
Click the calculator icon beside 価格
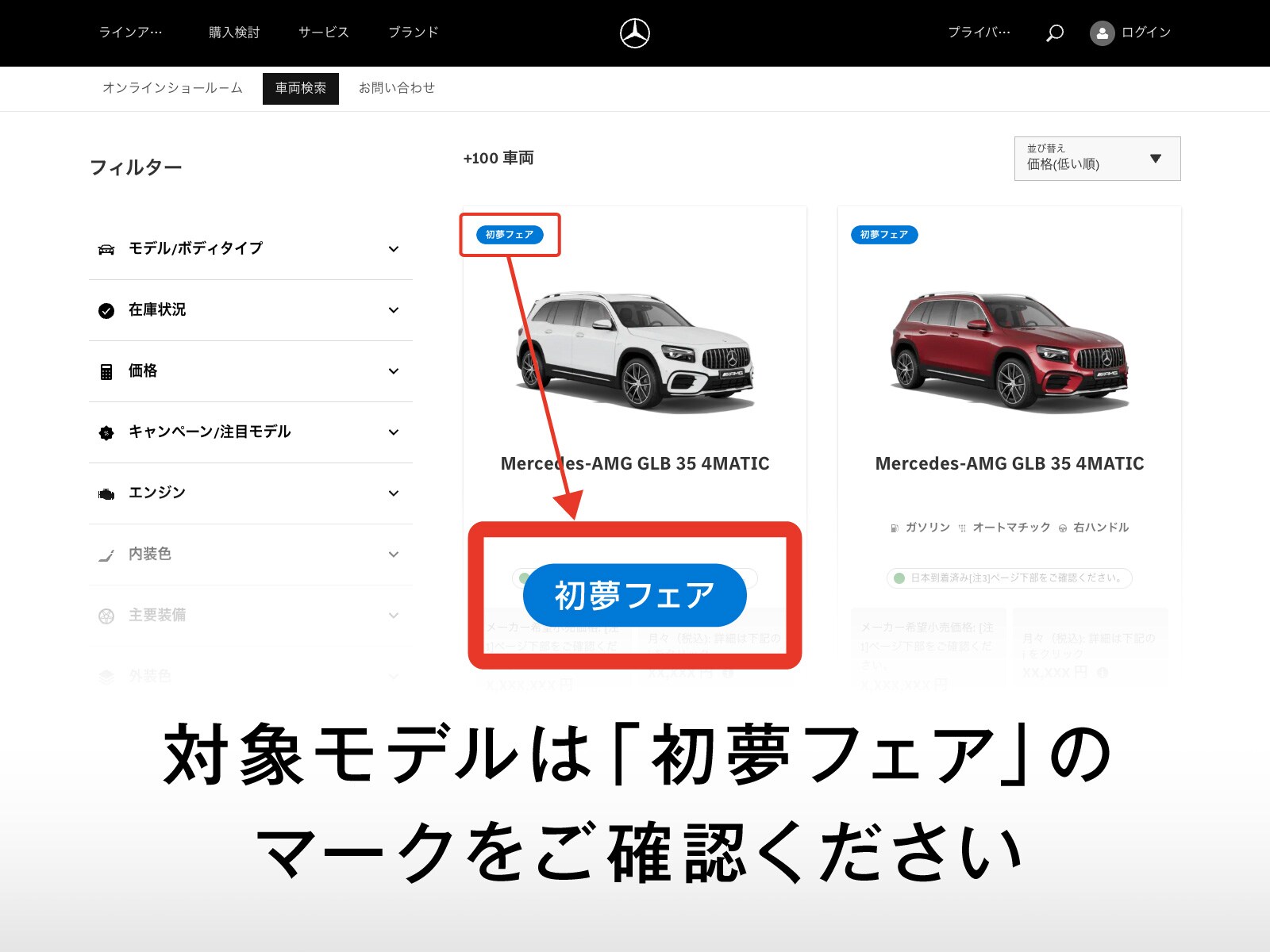106,370
